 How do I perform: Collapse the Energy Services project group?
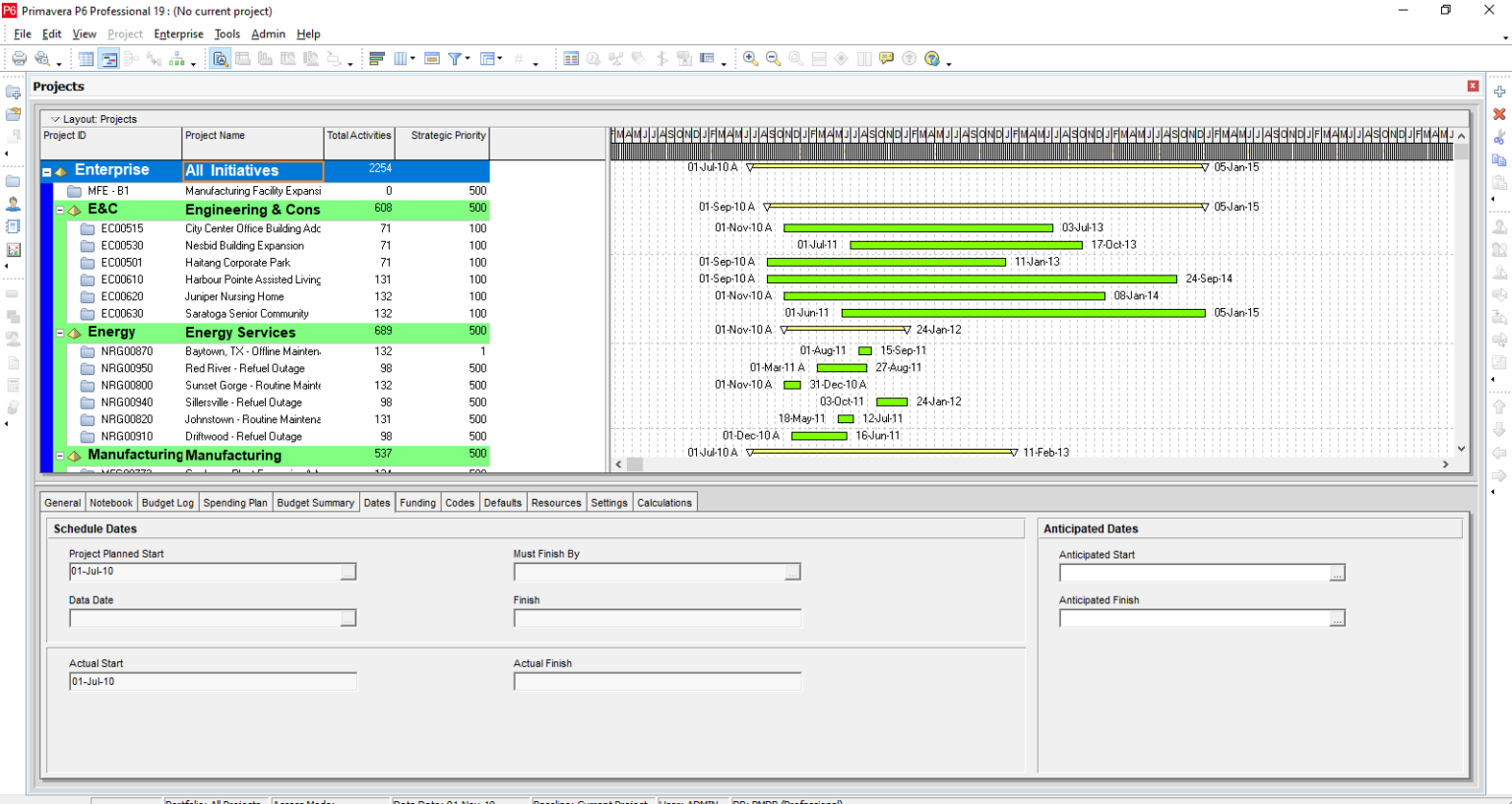click(59, 333)
